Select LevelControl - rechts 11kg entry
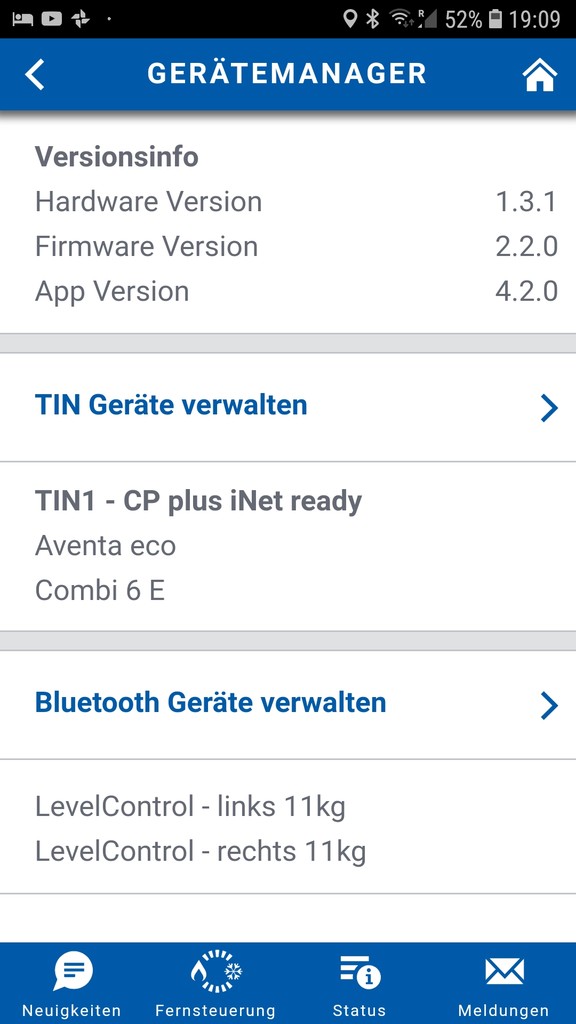The width and height of the screenshot is (576, 1024). (200, 852)
